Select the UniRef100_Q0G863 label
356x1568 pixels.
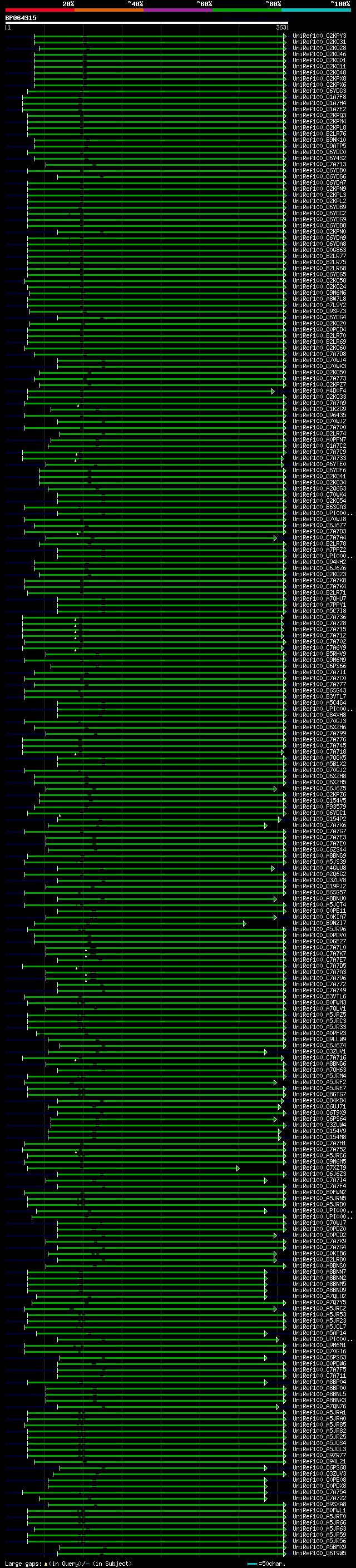click(319, 250)
